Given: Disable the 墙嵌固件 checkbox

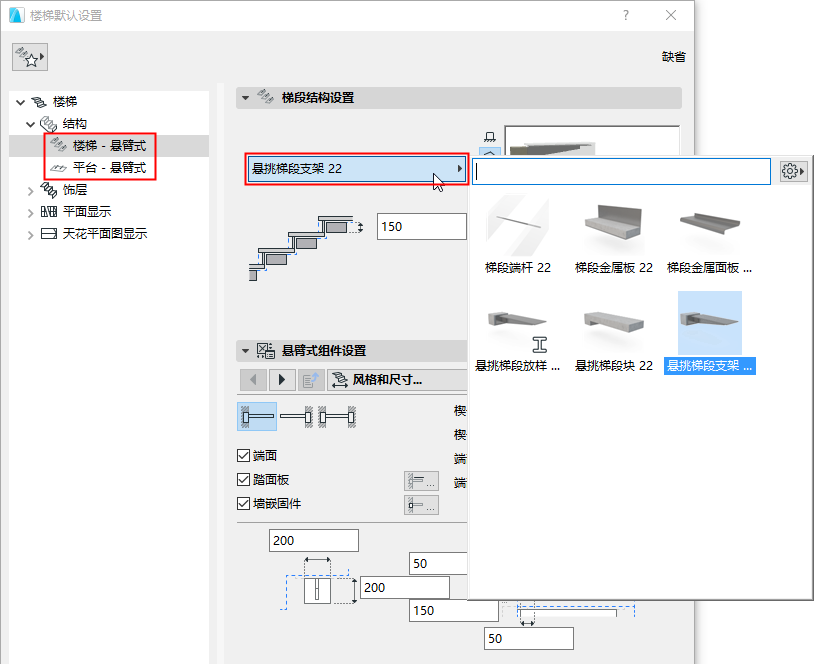Looking at the screenshot, I should (x=243, y=503).
